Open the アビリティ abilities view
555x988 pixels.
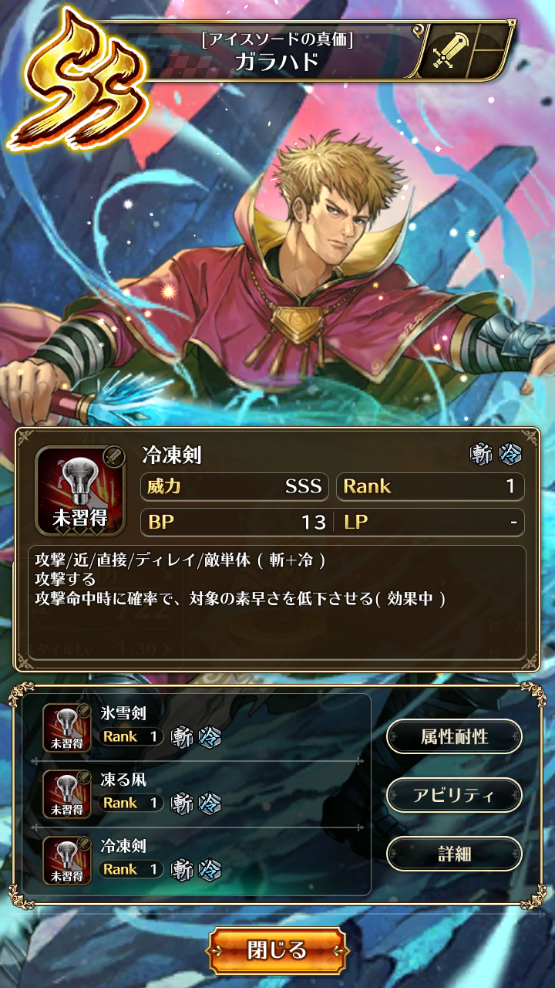click(x=454, y=795)
